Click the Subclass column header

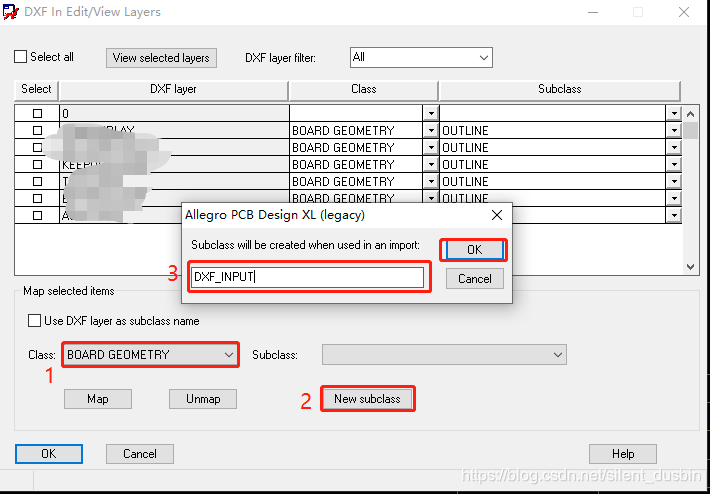pyautogui.click(x=560, y=89)
